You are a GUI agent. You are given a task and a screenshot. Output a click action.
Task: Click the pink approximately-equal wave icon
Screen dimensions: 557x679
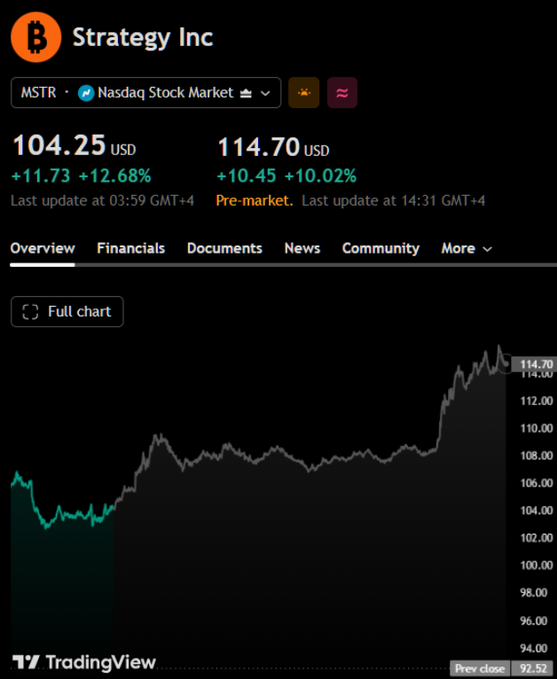point(342,93)
